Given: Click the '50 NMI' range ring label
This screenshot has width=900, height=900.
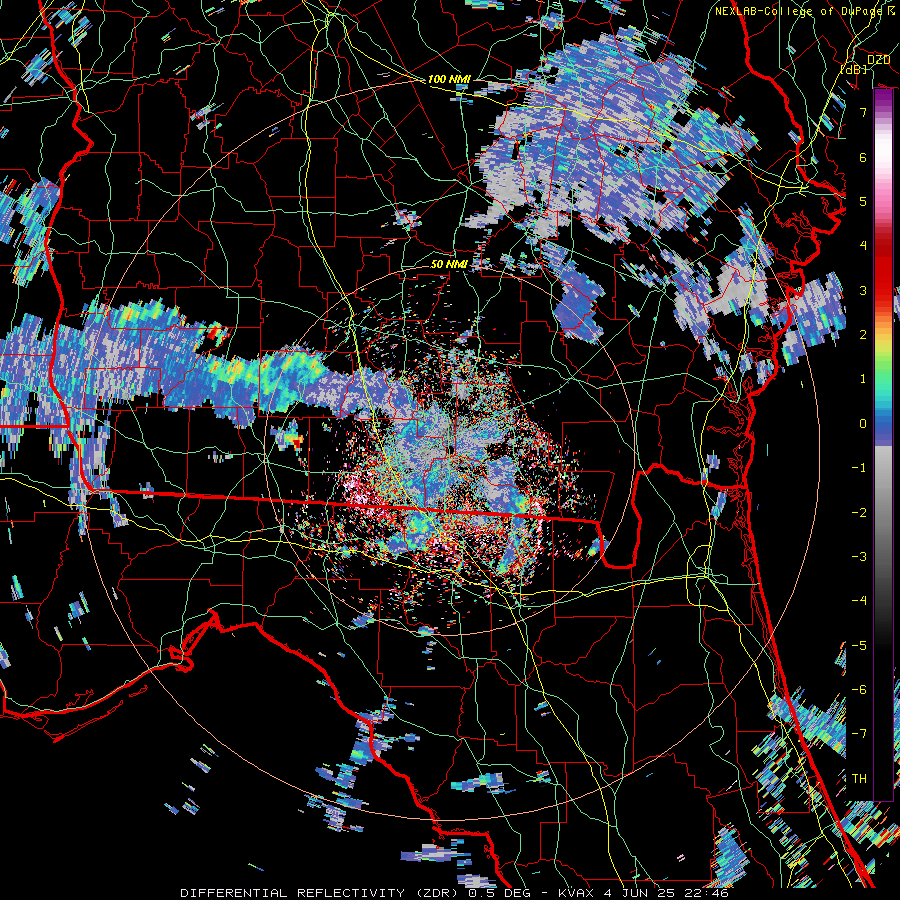Looking at the screenshot, I should pos(449,264).
